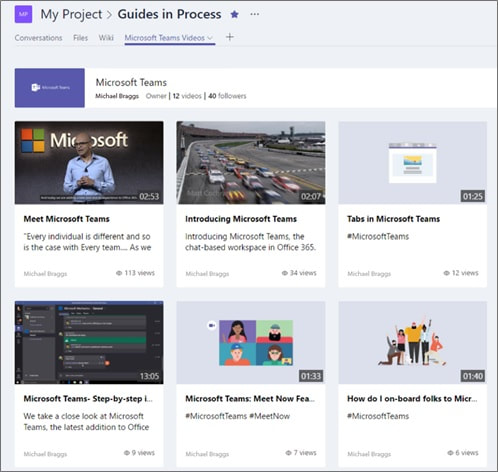498x472 pixels.
Task: Open the Introducing Microsoft Teams title
Action: coord(241,219)
